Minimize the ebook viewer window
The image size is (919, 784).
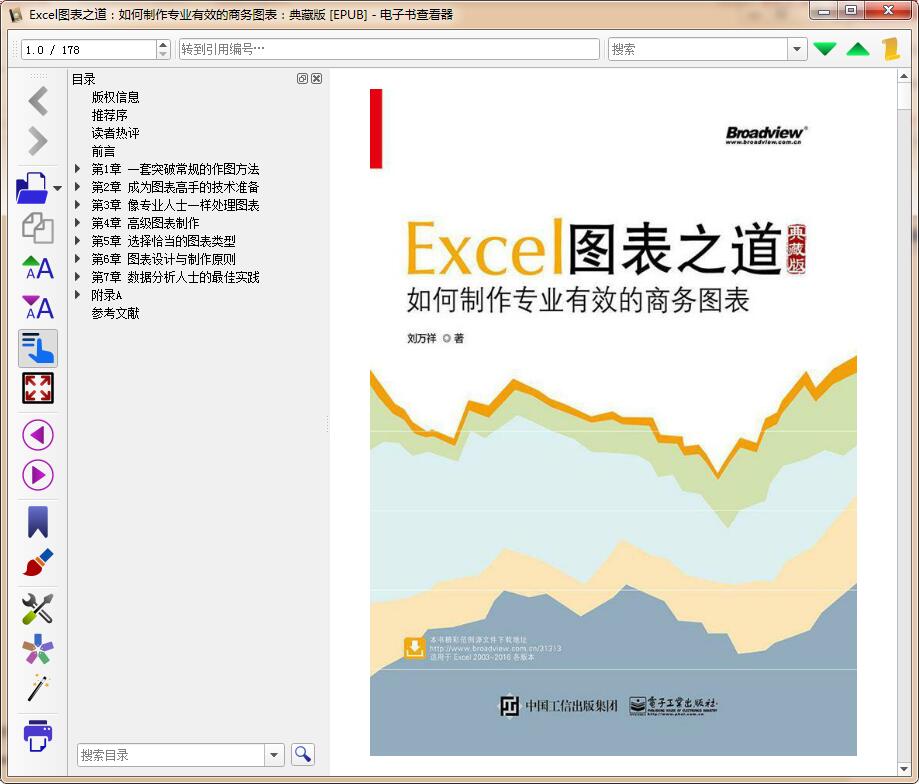[823, 11]
